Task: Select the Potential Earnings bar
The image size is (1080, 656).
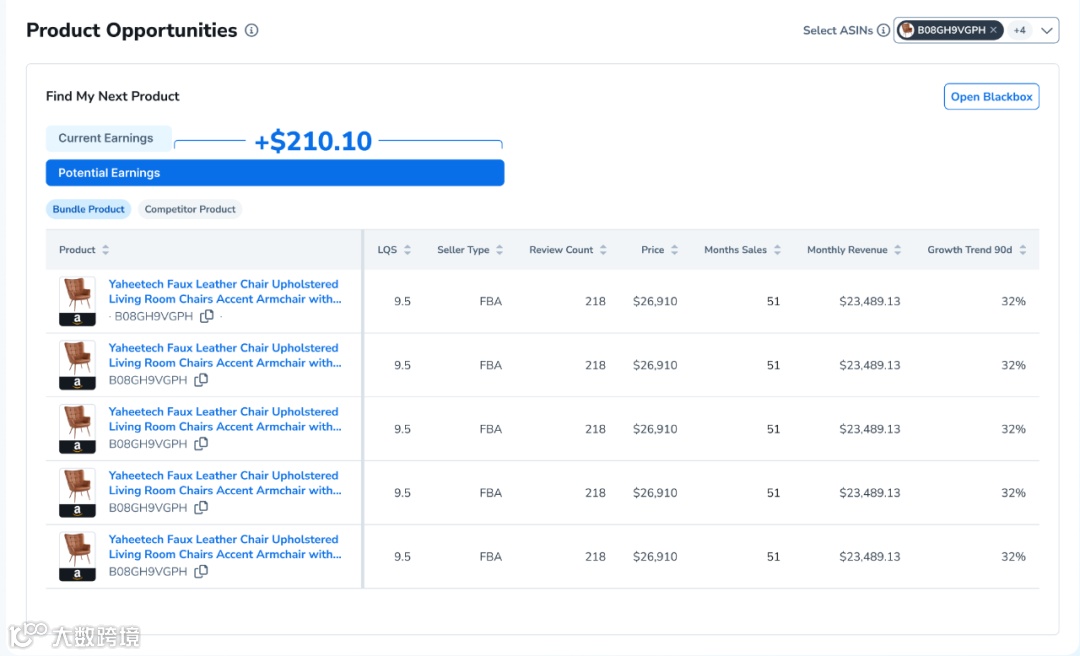Action: [x=275, y=173]
